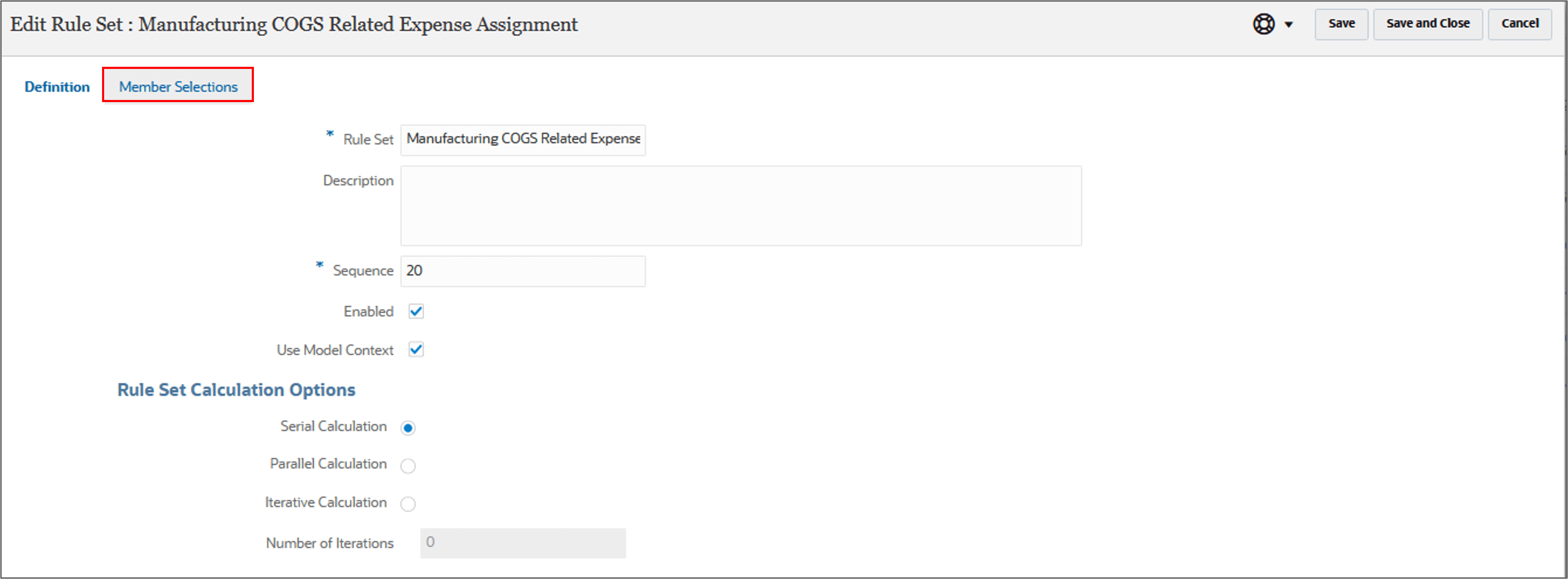Click the Rule Set Calculation Options heading
The image size is (1568, 579).
236,390
